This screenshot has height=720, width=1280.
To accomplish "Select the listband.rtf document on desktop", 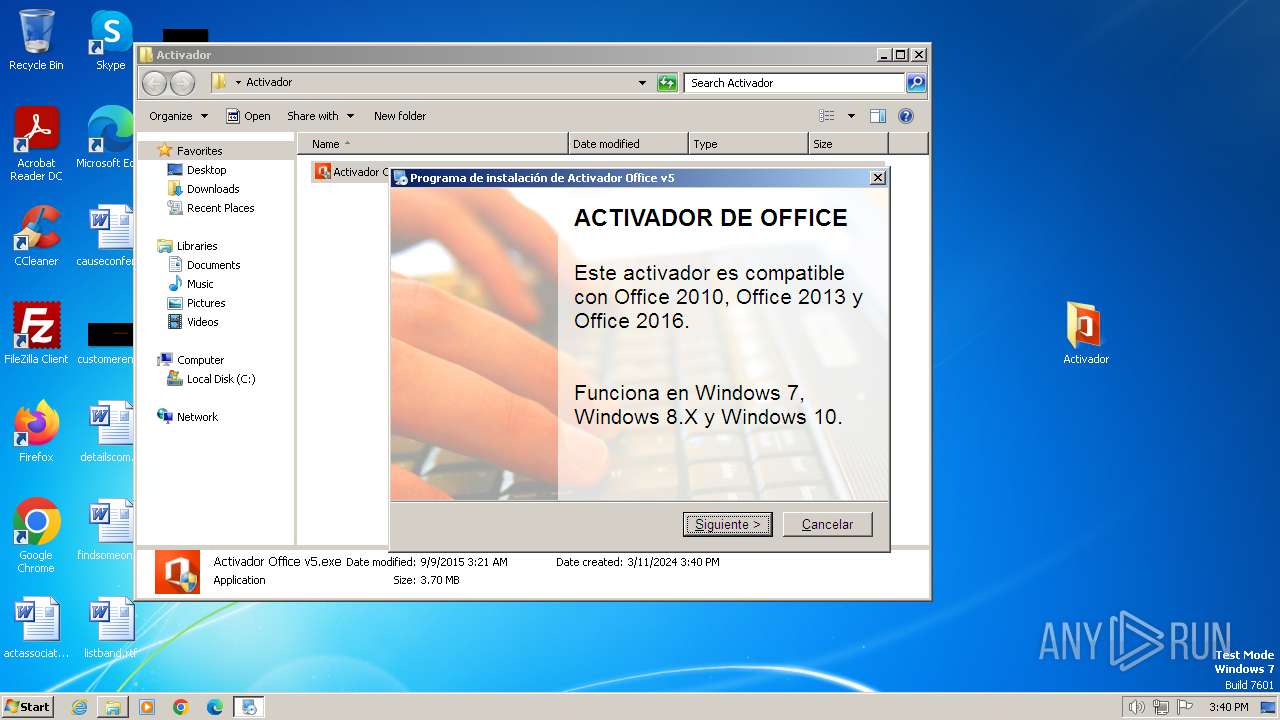I will [x=110, y=628].
